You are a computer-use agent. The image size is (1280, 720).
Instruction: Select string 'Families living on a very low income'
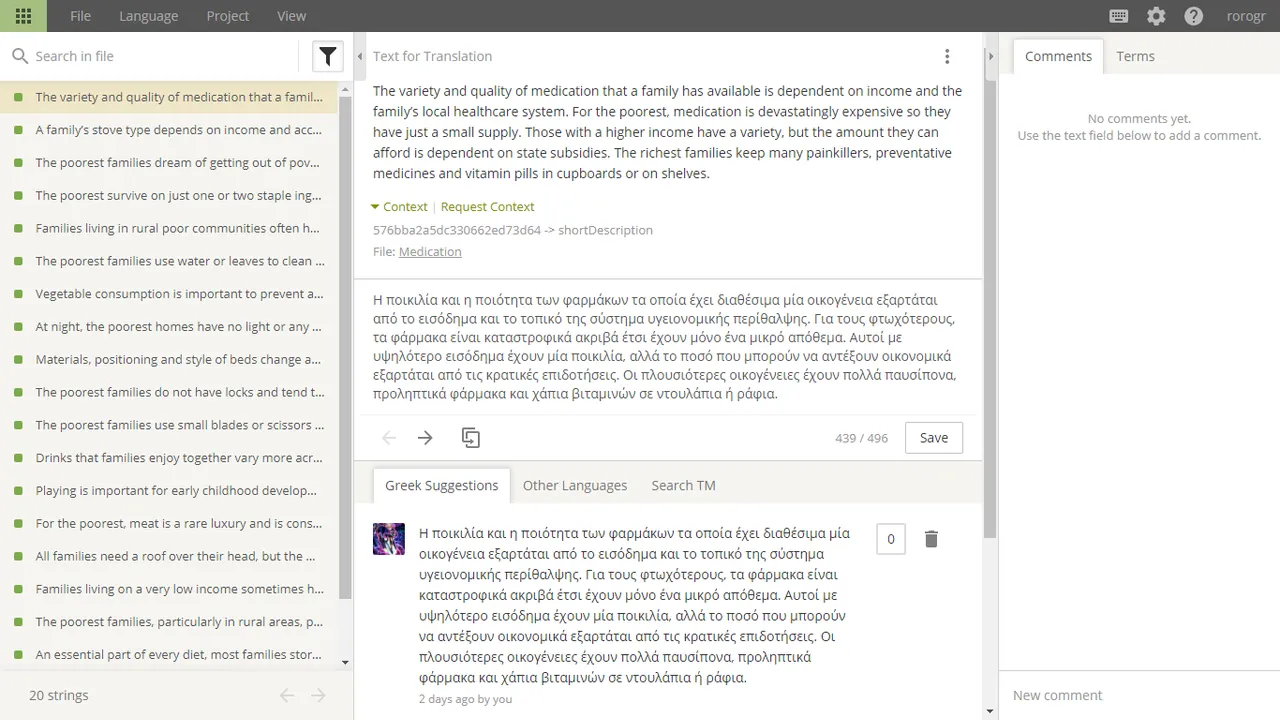(170, 590)
